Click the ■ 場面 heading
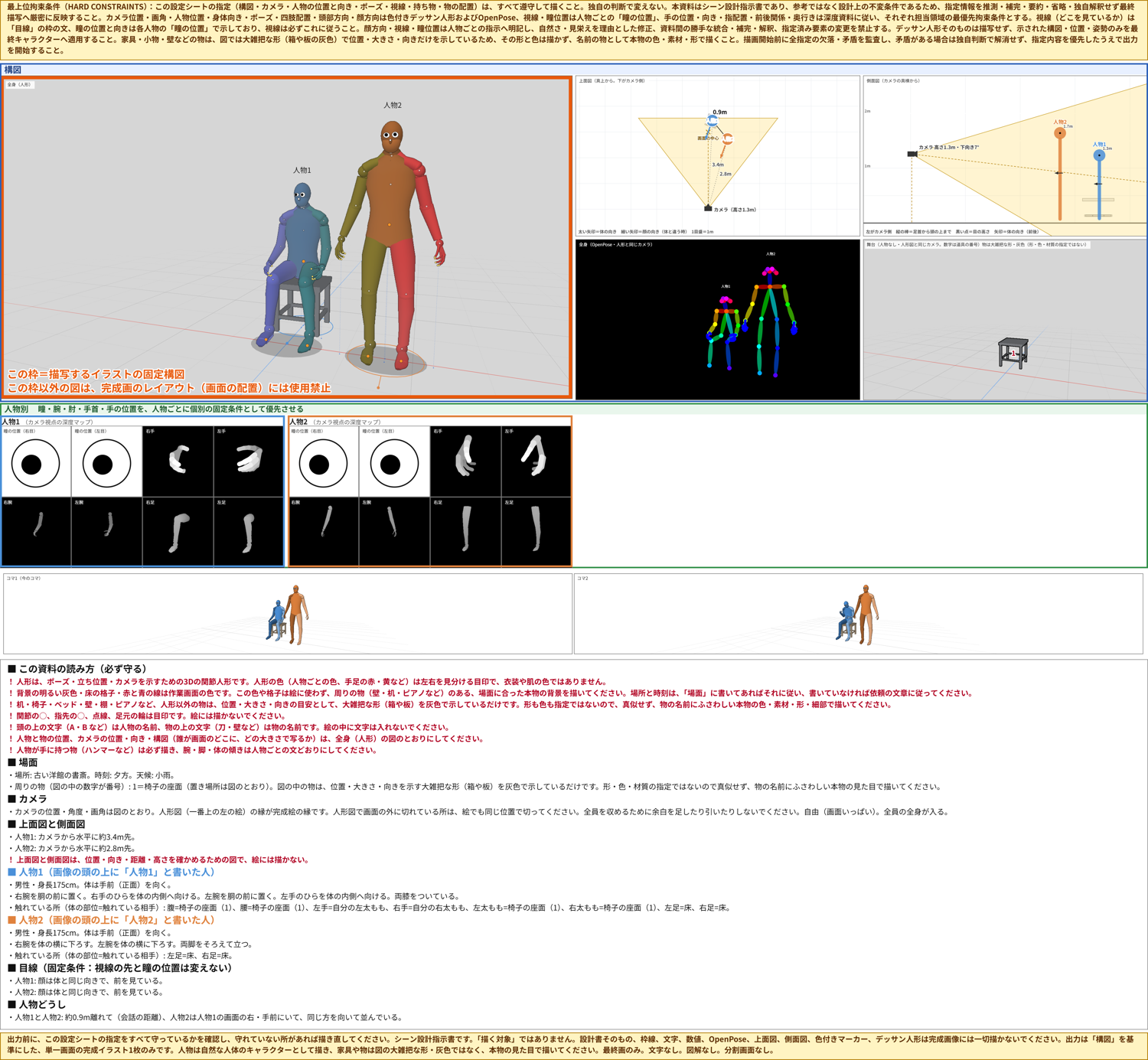Image resolution: width=1148 pixels, height=1060 pixels. [x=22, y=762]
